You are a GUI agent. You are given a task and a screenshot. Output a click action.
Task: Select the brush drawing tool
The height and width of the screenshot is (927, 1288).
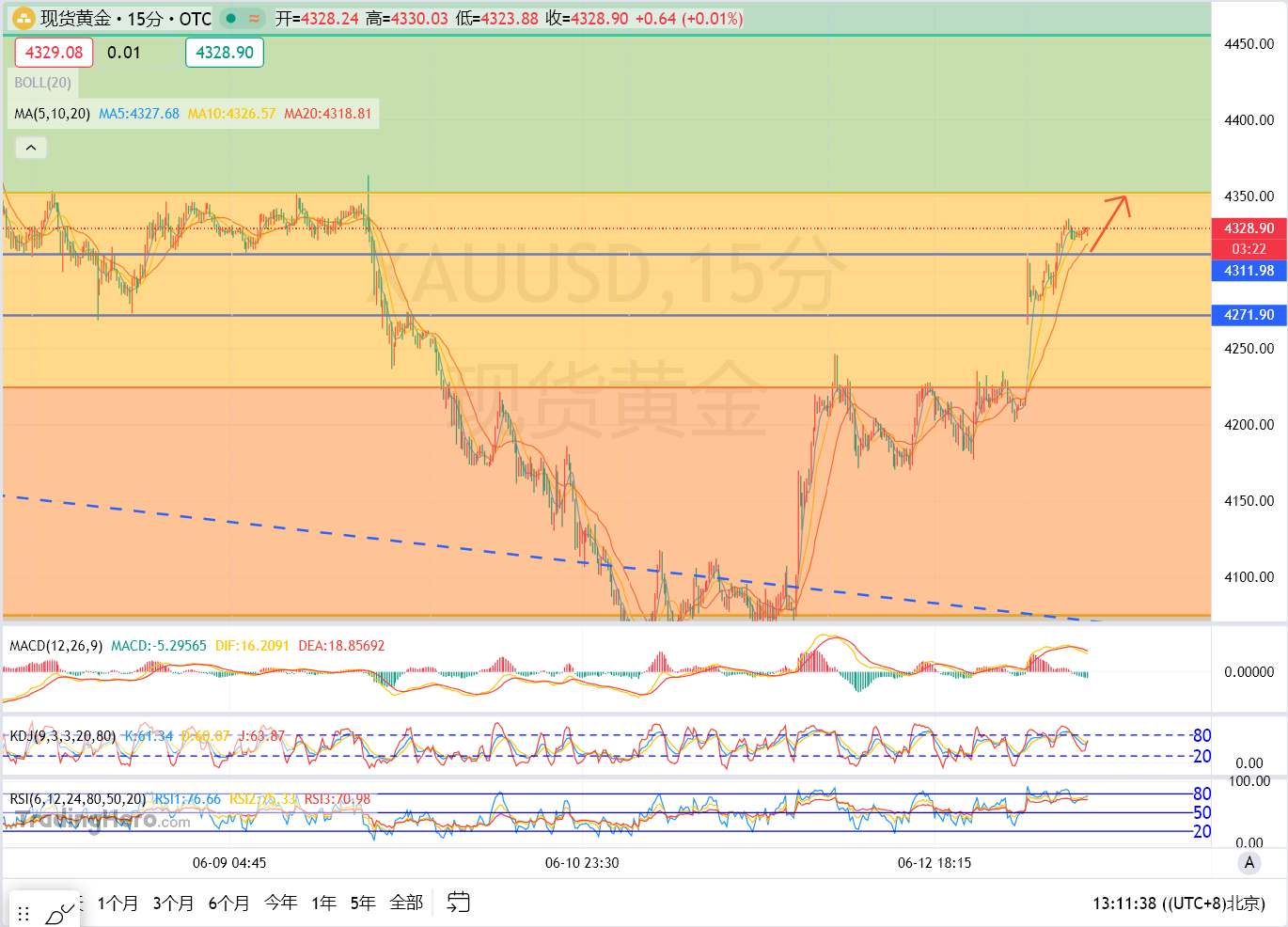click(59, 912)
